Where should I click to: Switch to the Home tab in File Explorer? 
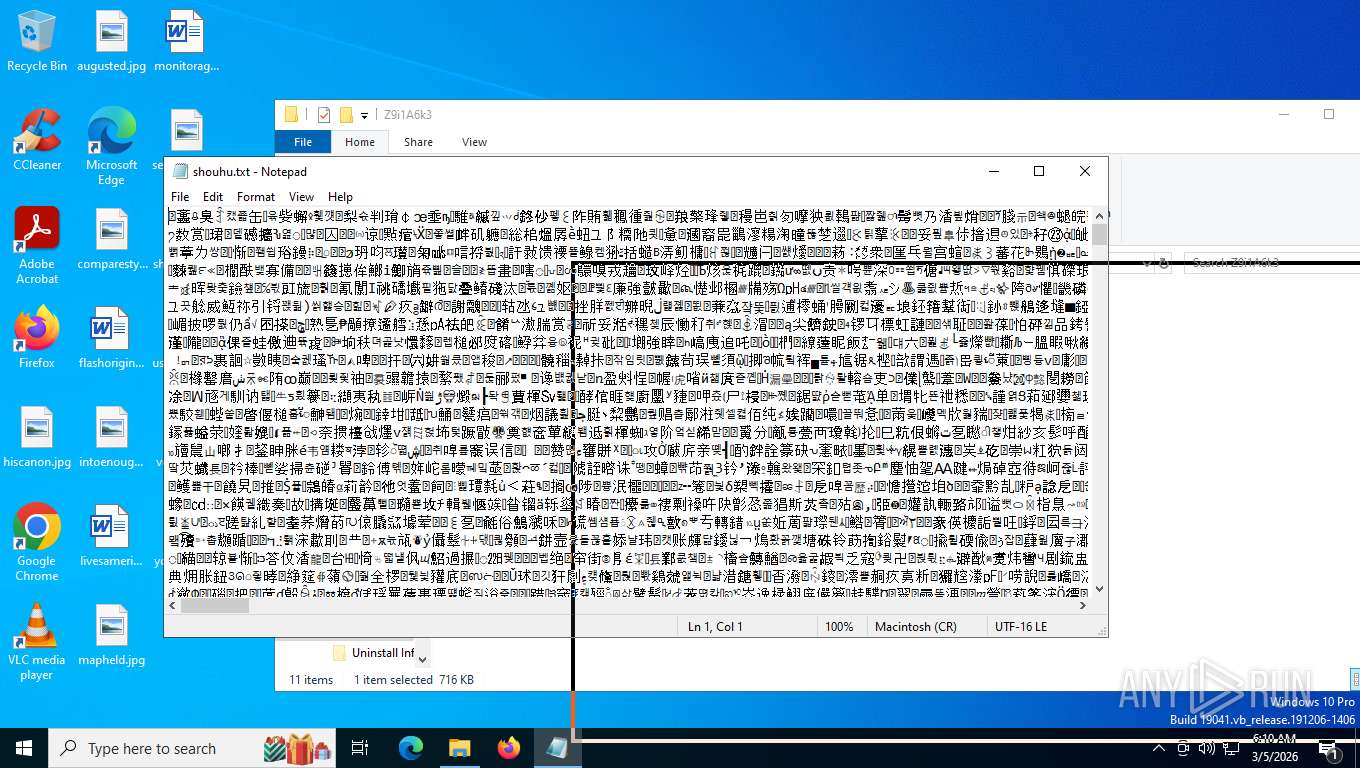point(360,142)
